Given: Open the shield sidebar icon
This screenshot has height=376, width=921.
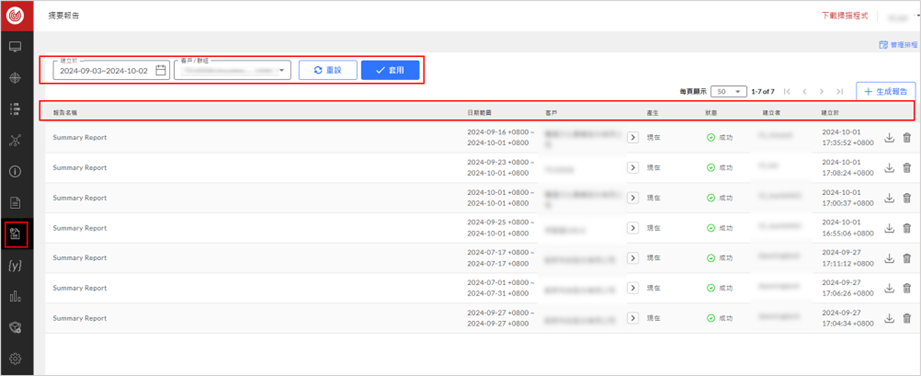Looking at the screenshot, I should click(x=16, y=327).
